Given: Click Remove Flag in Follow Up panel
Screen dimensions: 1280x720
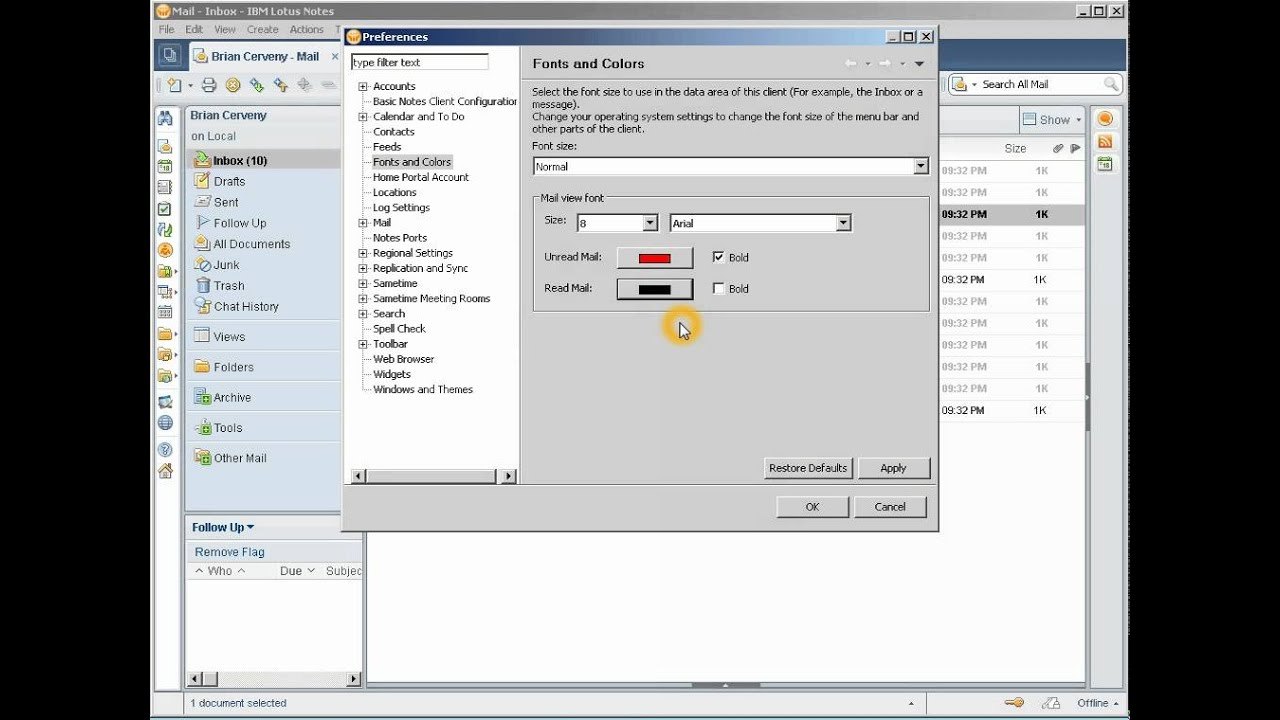Looking at the screenshot, I should 230,552.
